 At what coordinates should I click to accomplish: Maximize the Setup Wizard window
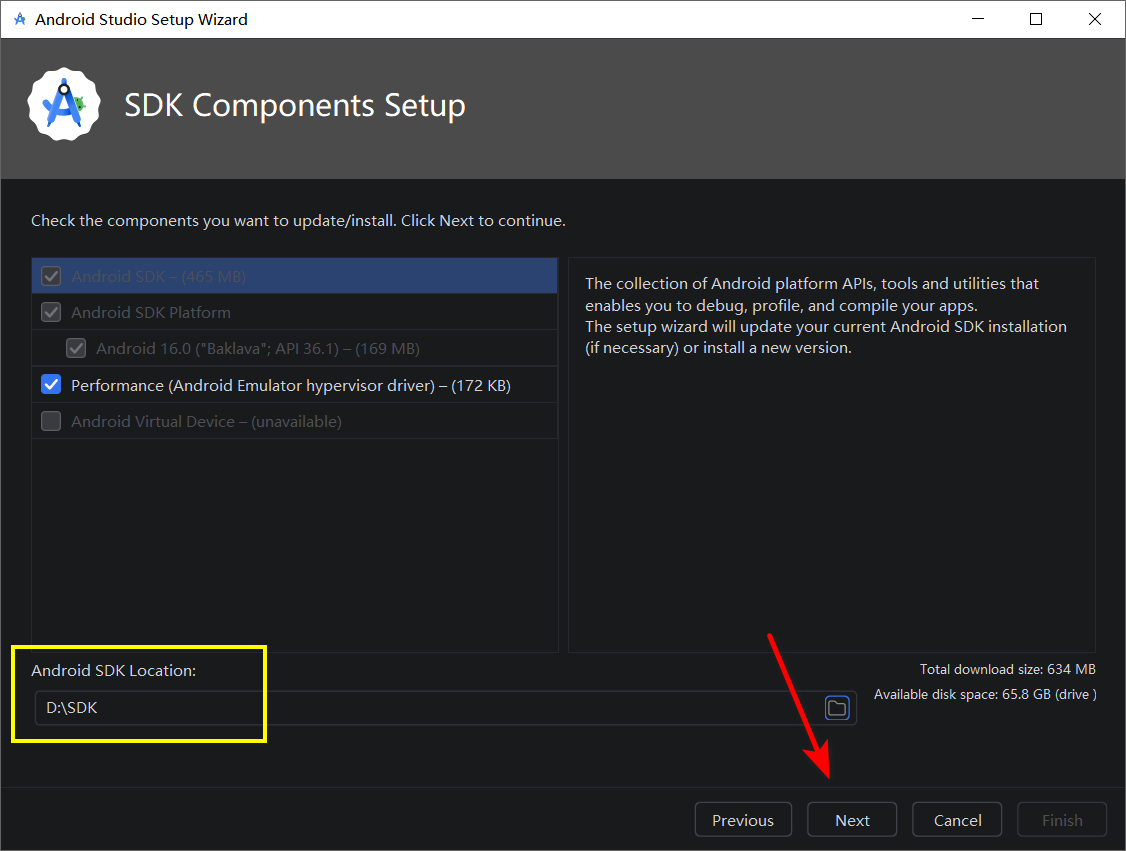coord(1036,19)
